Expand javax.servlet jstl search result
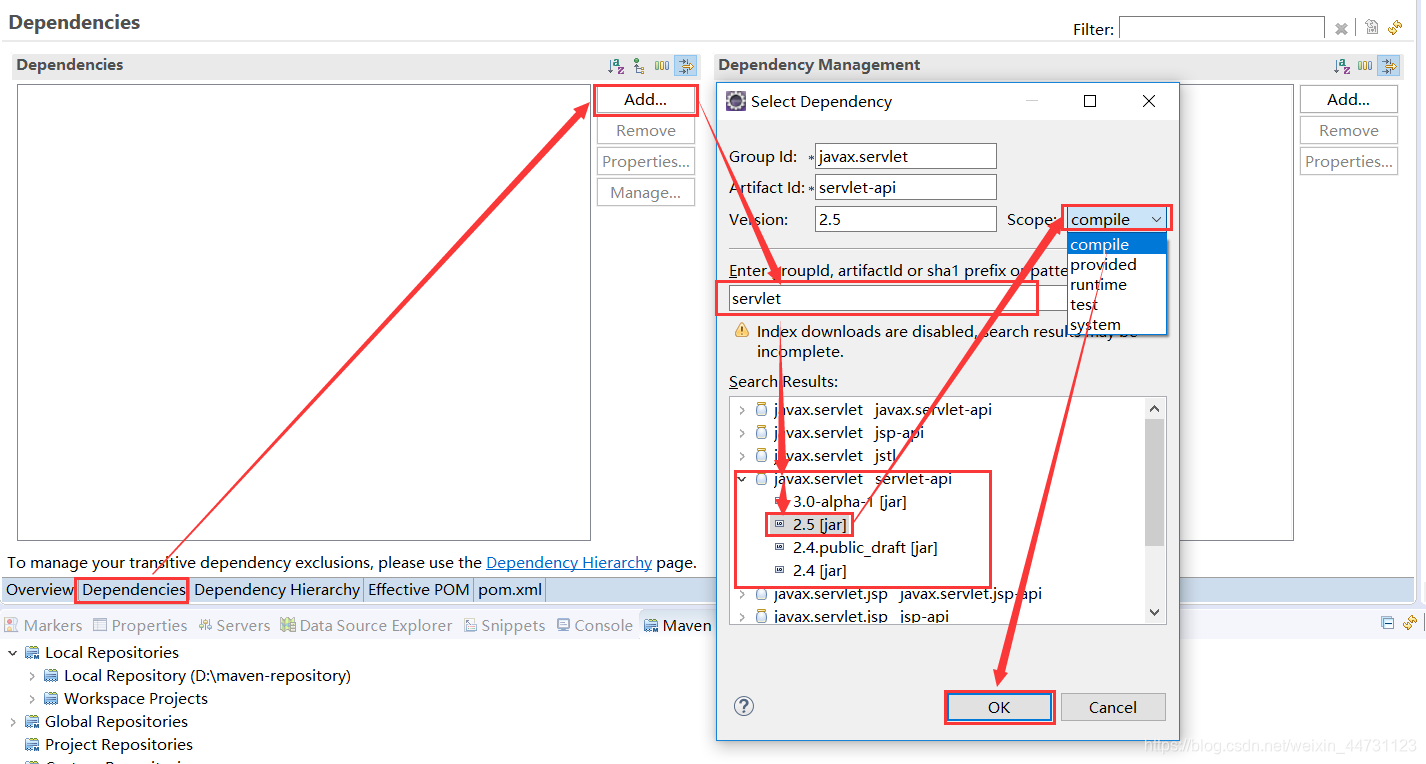Screen dimensions: 1426x764 (x=741, y=455)
